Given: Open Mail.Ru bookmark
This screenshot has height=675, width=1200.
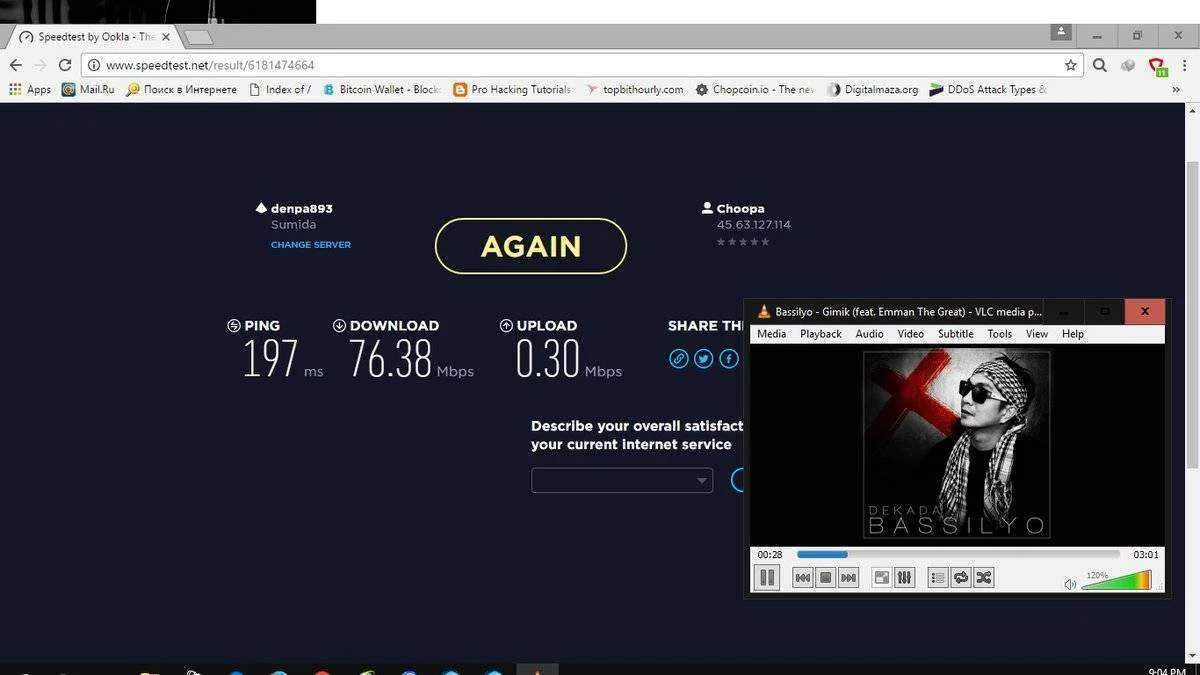Looking at the screenshot, I should pyautogui.click(x=88, y=89).
